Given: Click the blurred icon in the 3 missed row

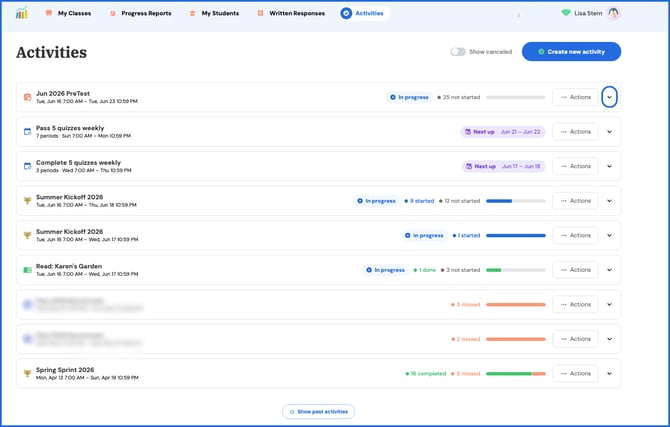Looking at the screenshot, I should 27,304.
